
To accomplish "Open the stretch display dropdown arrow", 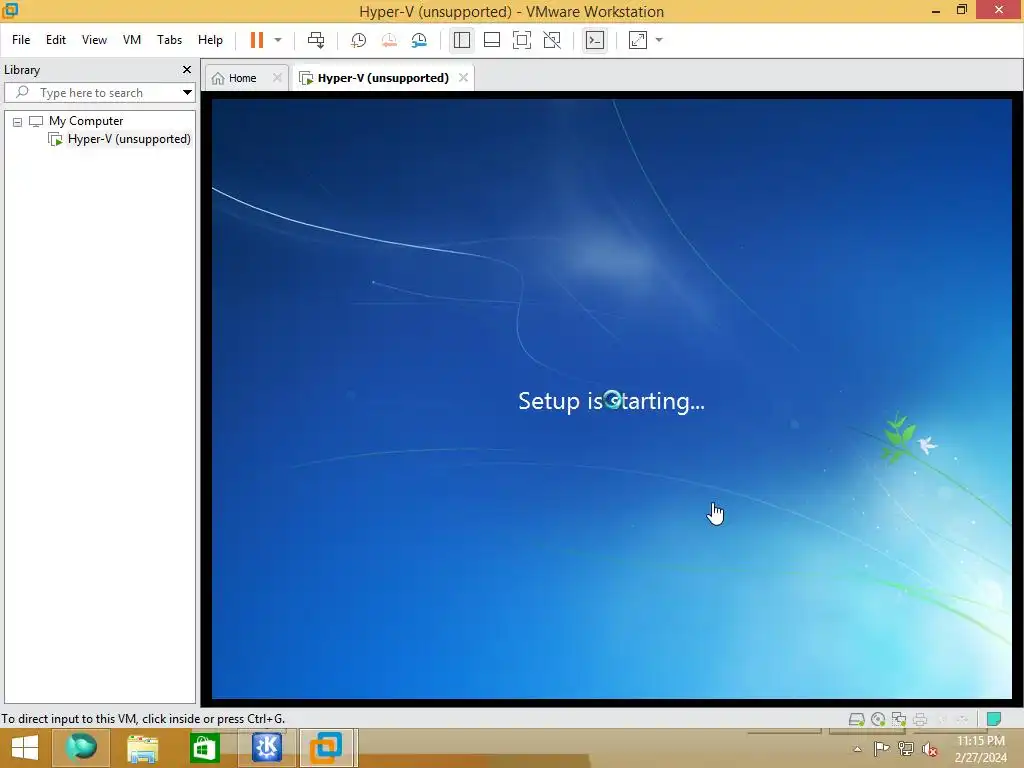I will (659, 40).
